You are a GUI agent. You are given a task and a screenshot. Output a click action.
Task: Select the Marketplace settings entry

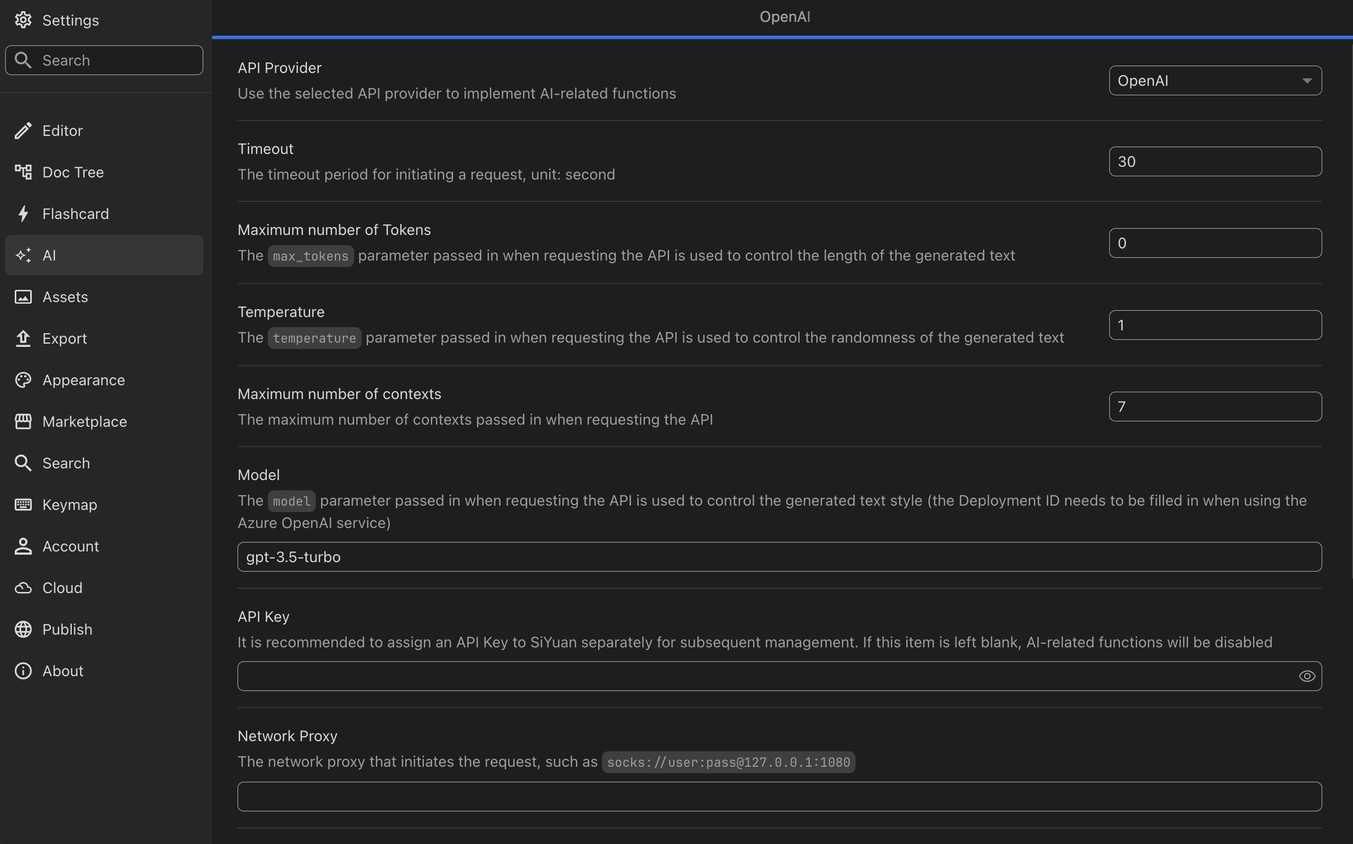(104, 422)
